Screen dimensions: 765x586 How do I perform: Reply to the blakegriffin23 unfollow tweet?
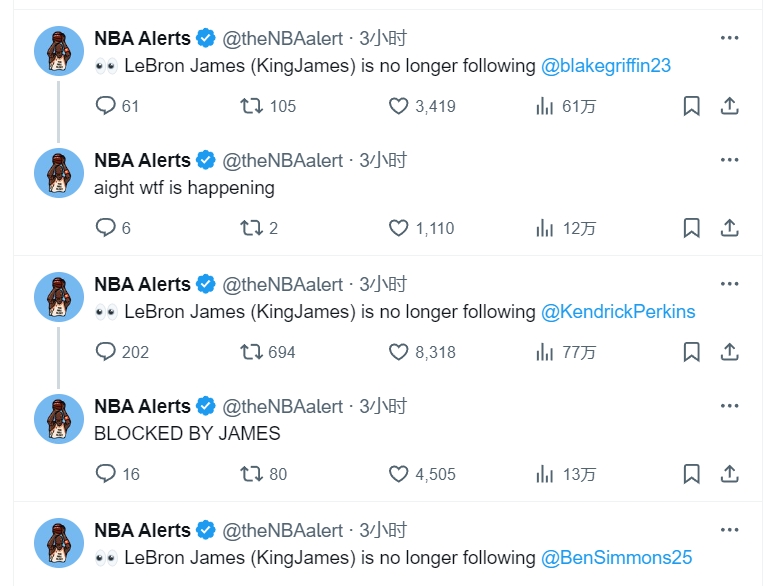point(106,106)
